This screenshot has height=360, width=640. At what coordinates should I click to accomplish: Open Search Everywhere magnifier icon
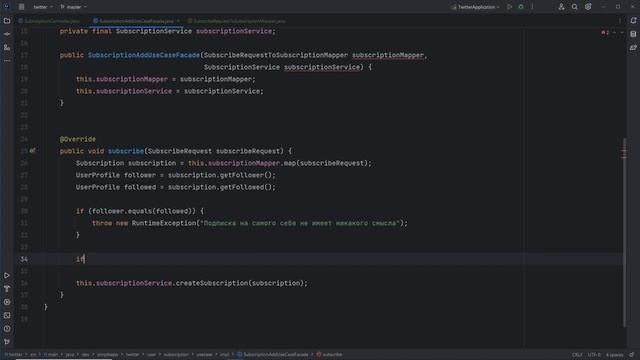(x=574, y=7)
